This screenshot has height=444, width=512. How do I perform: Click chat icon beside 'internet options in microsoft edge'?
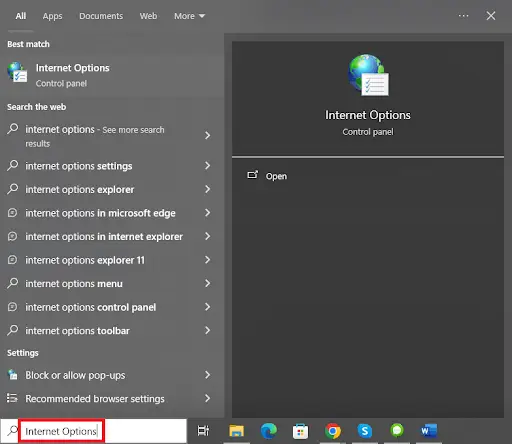(12, 213)
